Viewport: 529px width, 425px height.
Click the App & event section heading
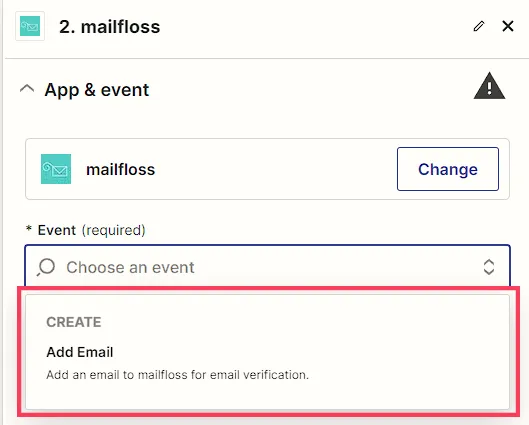point(96,90)
